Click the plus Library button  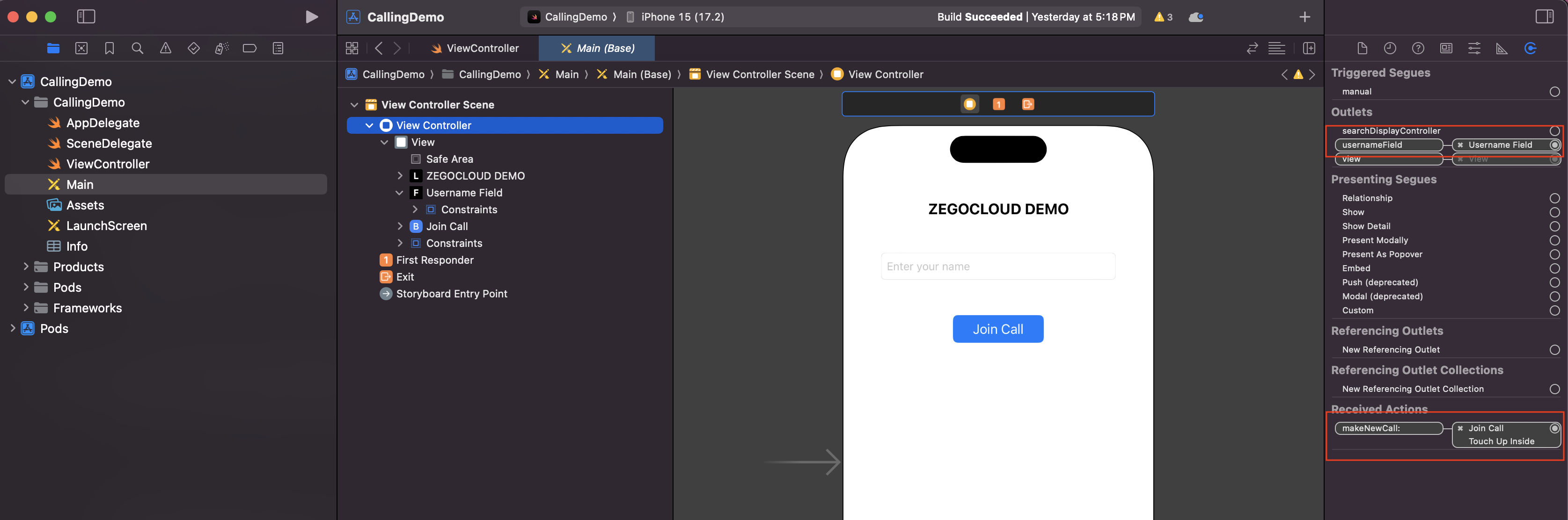tap(1304, 17)
